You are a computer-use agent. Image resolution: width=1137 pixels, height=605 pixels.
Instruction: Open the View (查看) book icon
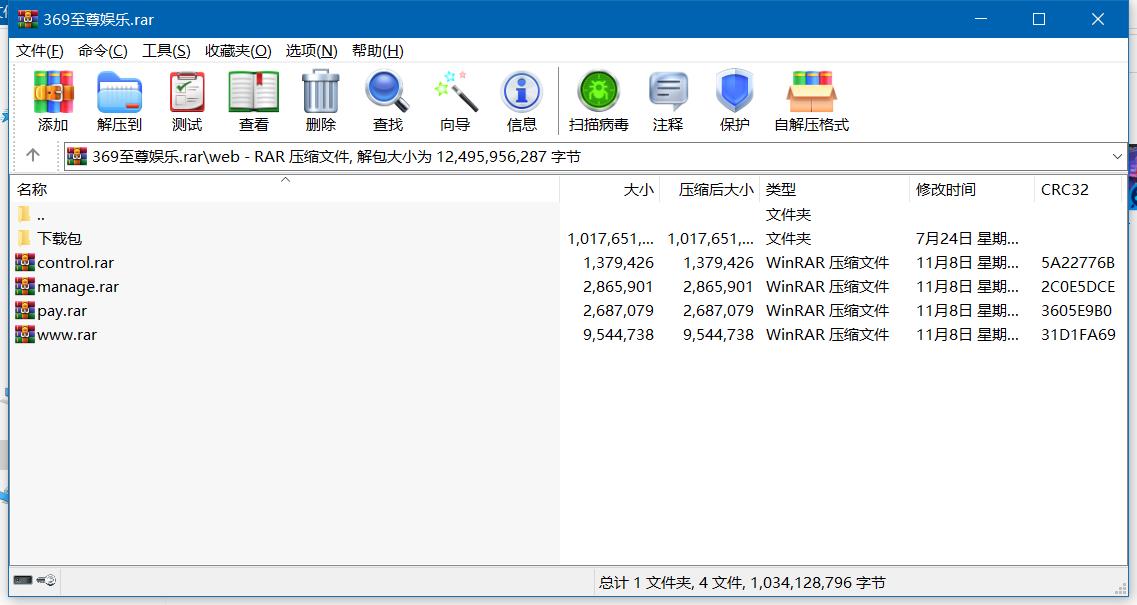253,101
